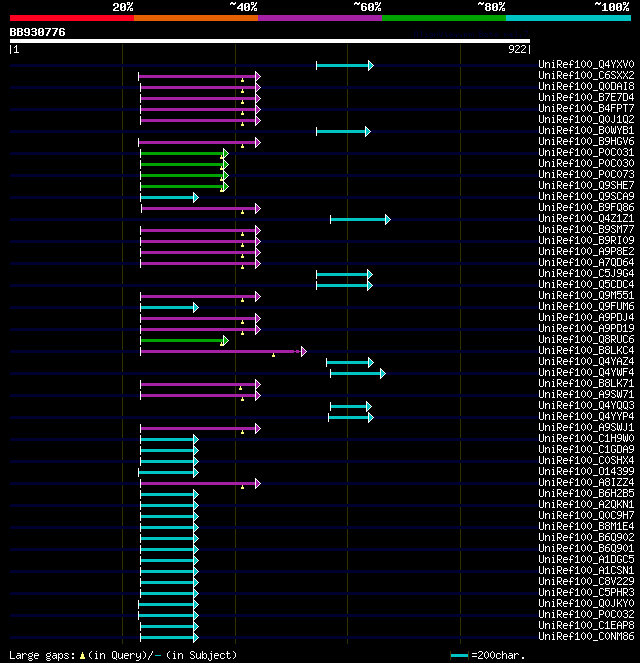Open the UniRef100_C0NM86 subject link
The image size is (640, 663).
click(586, 636)
